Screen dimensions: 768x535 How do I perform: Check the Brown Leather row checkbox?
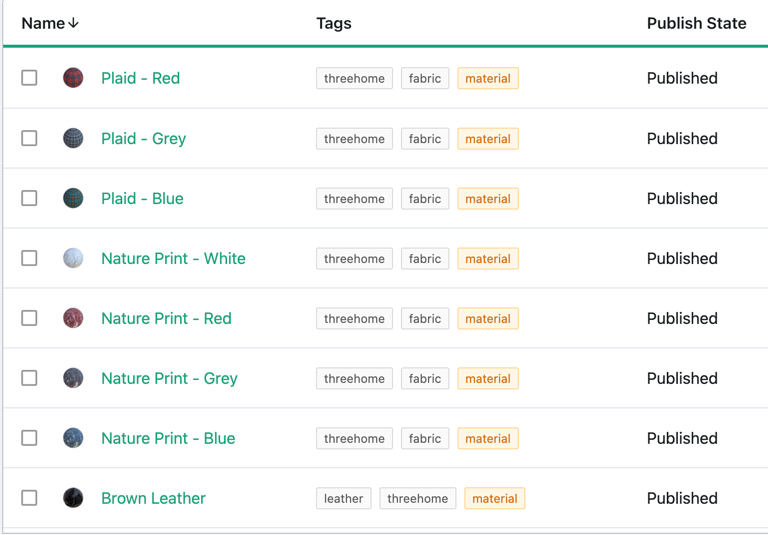(29, 498)
